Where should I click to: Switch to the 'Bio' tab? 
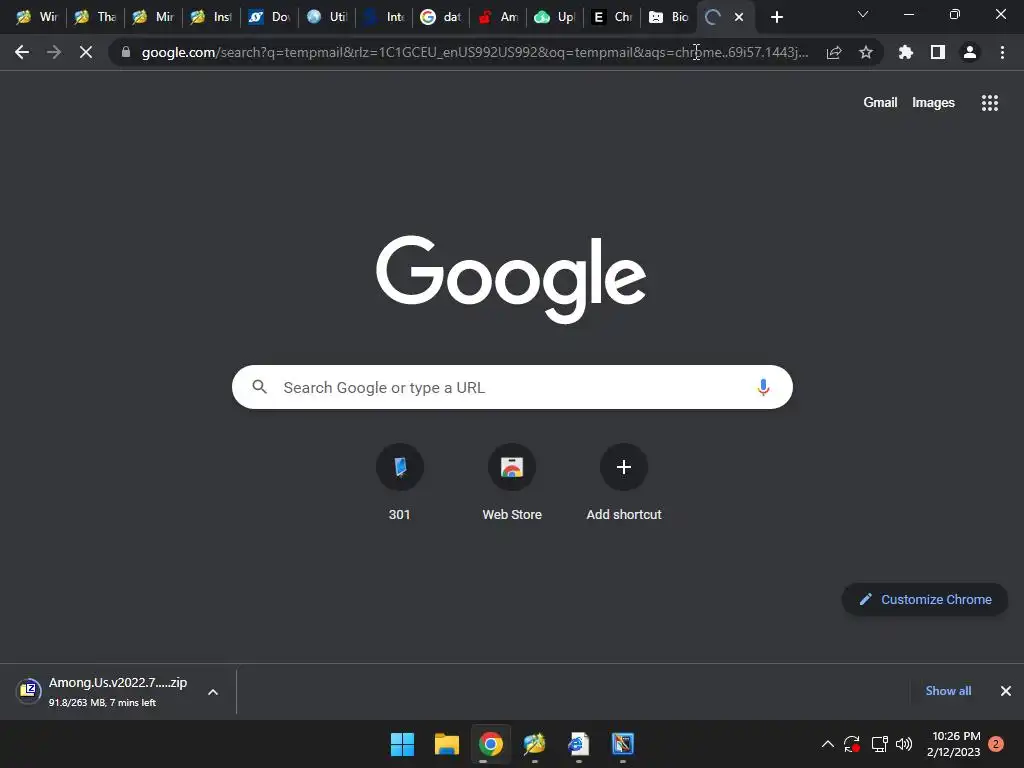click(x=669, y=17)
